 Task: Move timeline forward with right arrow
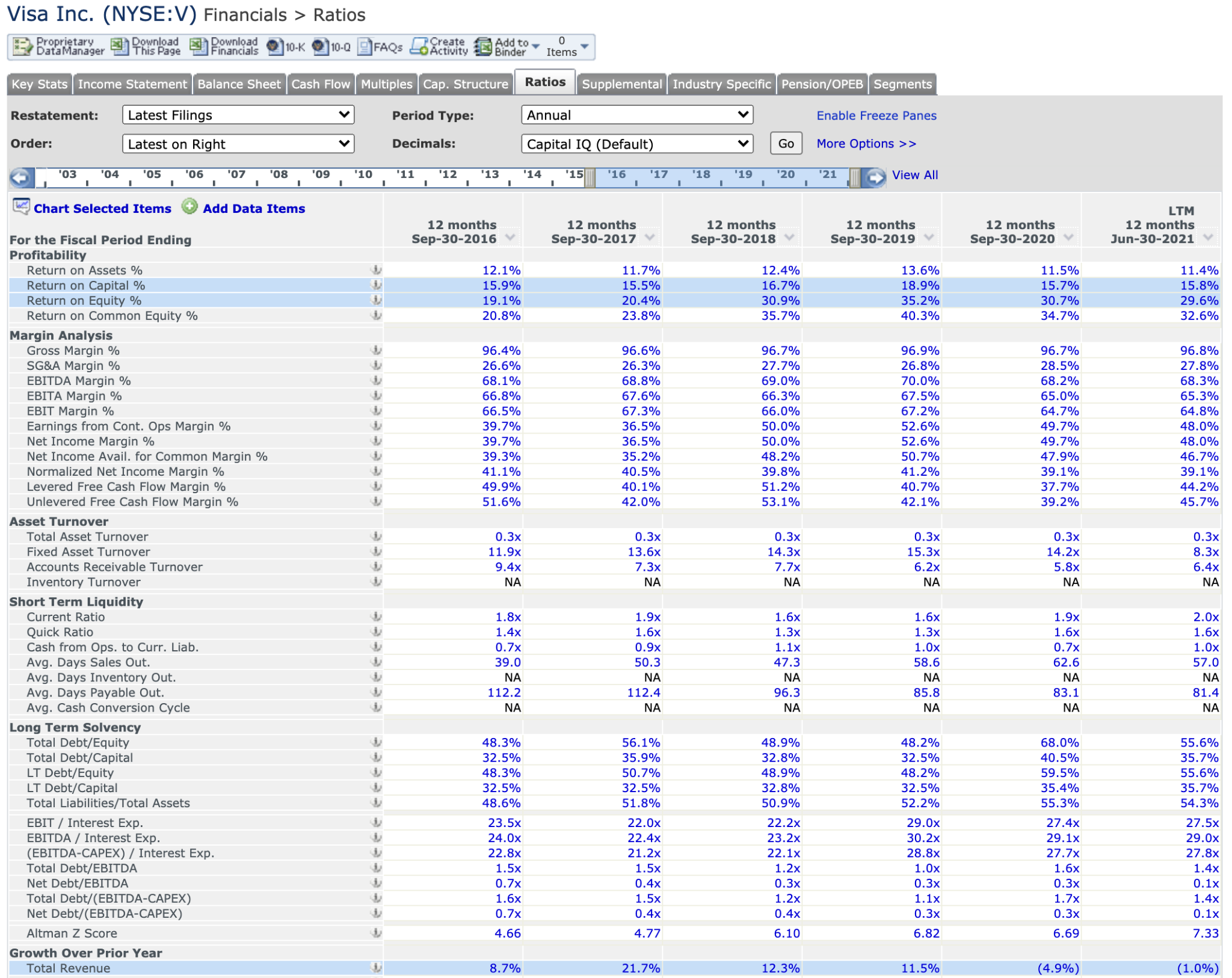click(874, 177)
